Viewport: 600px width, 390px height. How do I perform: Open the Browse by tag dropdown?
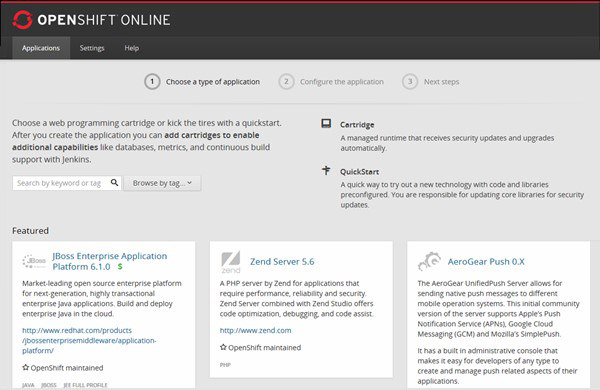click(162, 183)
